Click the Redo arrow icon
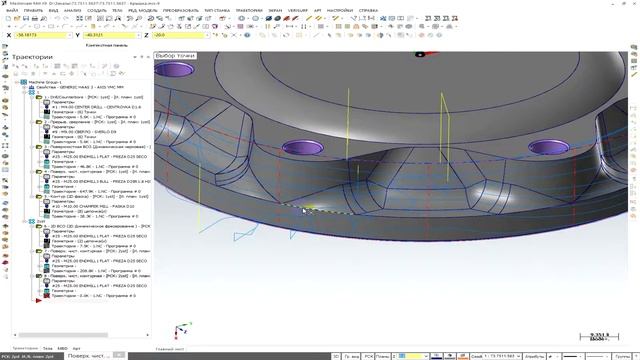Viewport: 640px width, 360px height. point(66,18)
